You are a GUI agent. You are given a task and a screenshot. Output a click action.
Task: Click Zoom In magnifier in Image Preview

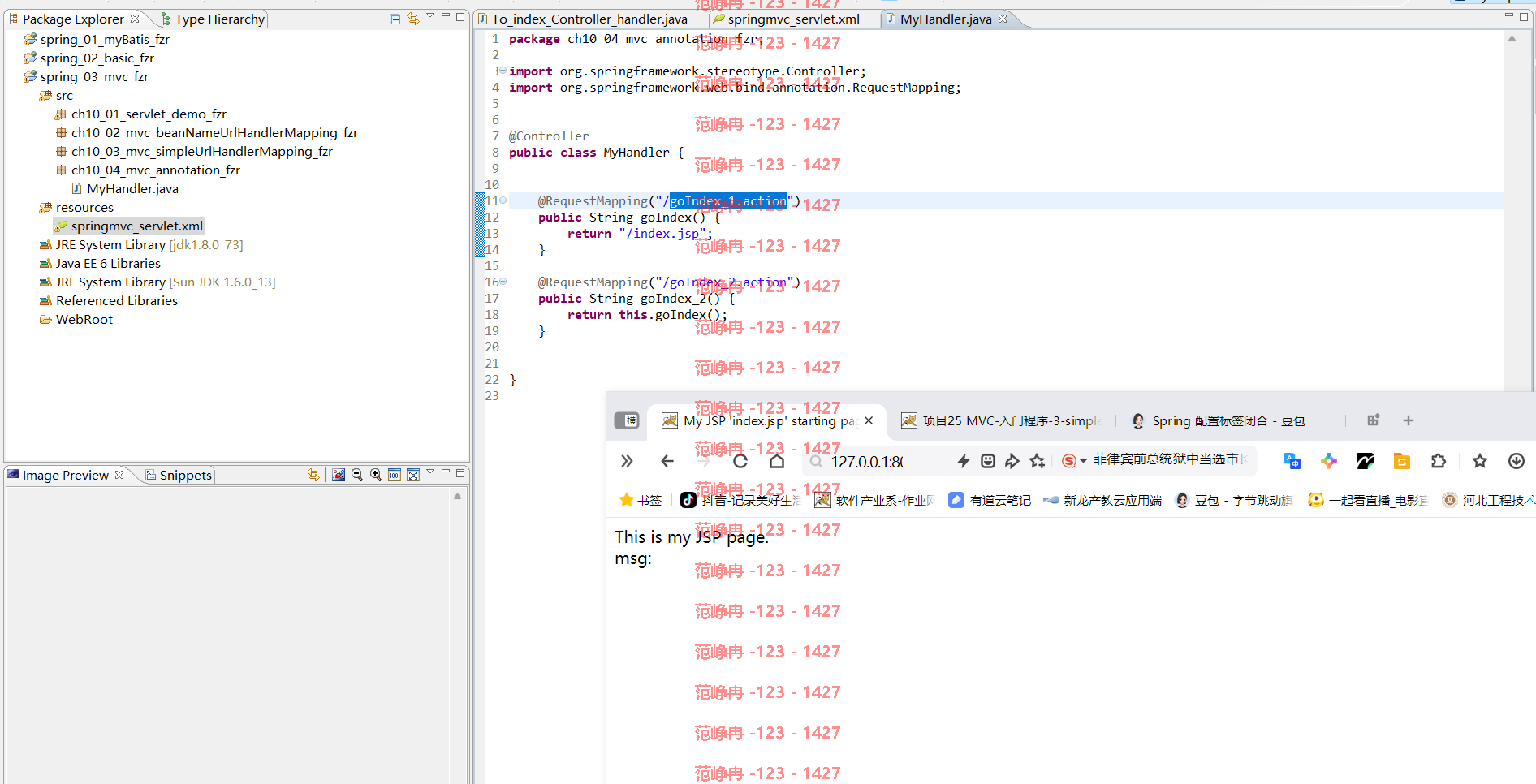click(376, 475)
